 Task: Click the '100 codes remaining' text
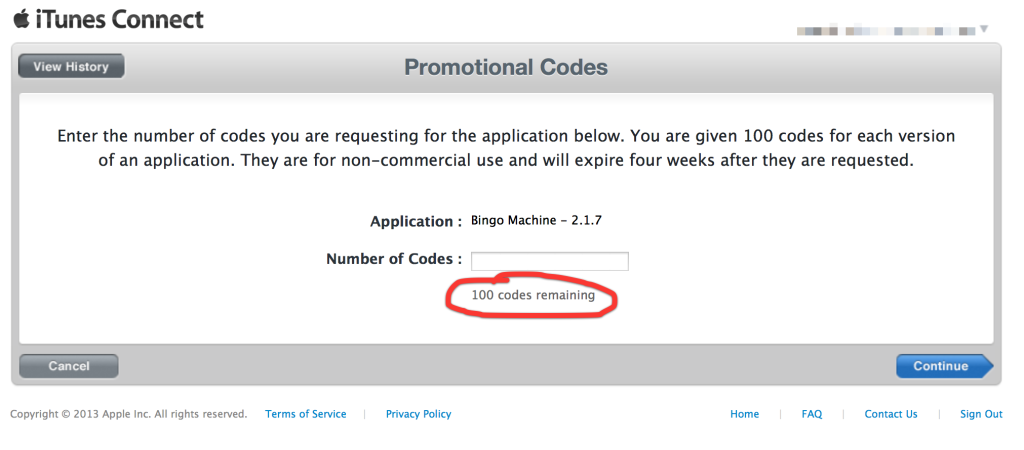click(x=533, y=295)
